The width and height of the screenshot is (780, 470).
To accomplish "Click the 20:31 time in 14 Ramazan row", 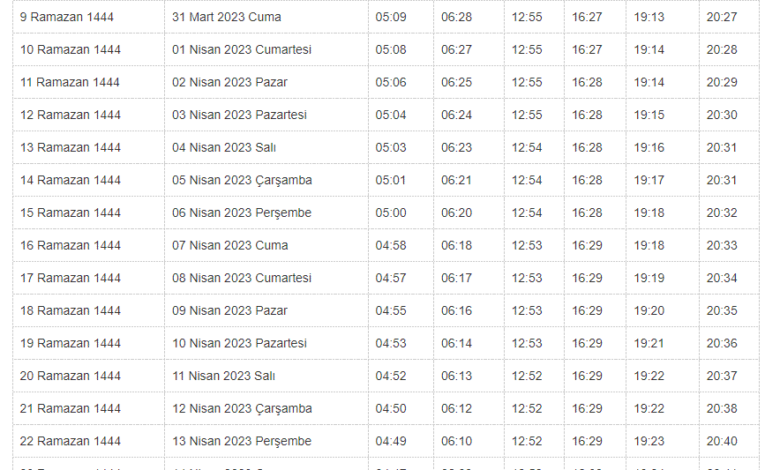I will 721,180.
